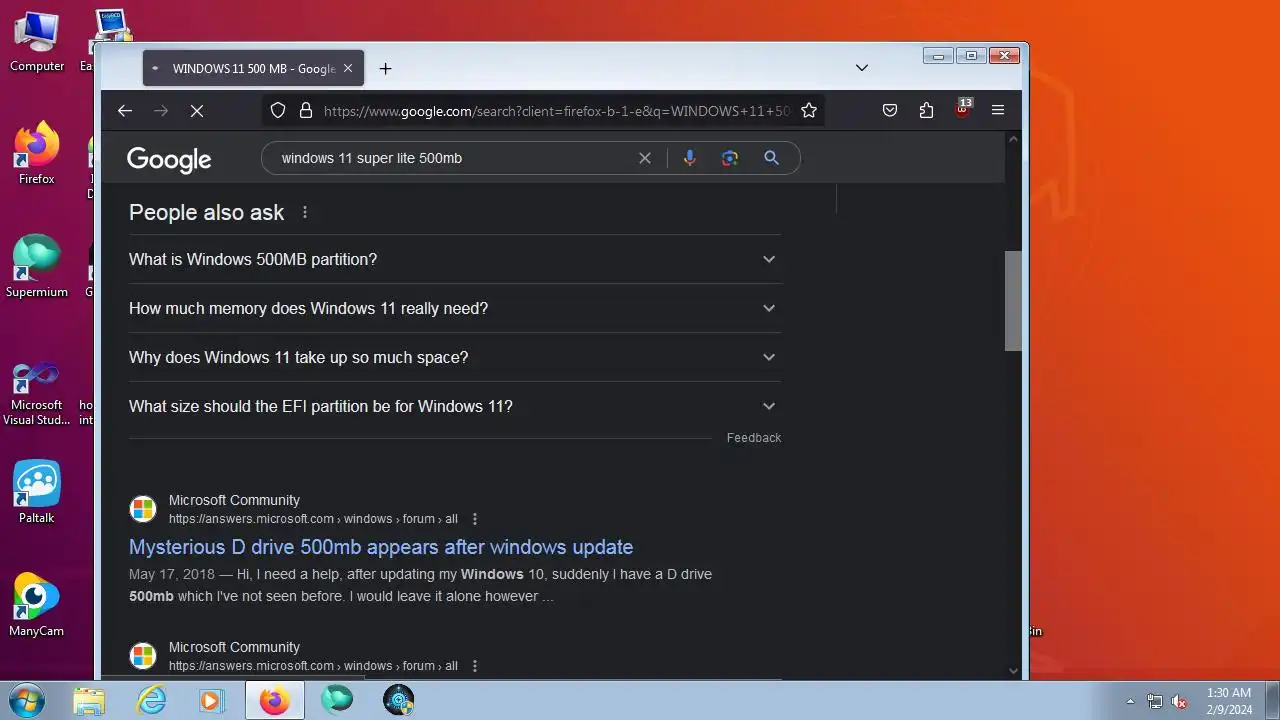Viewport: 1280px width, 720px height.
Task: Select the Computer desktop icon
Action: pos(37,42)
